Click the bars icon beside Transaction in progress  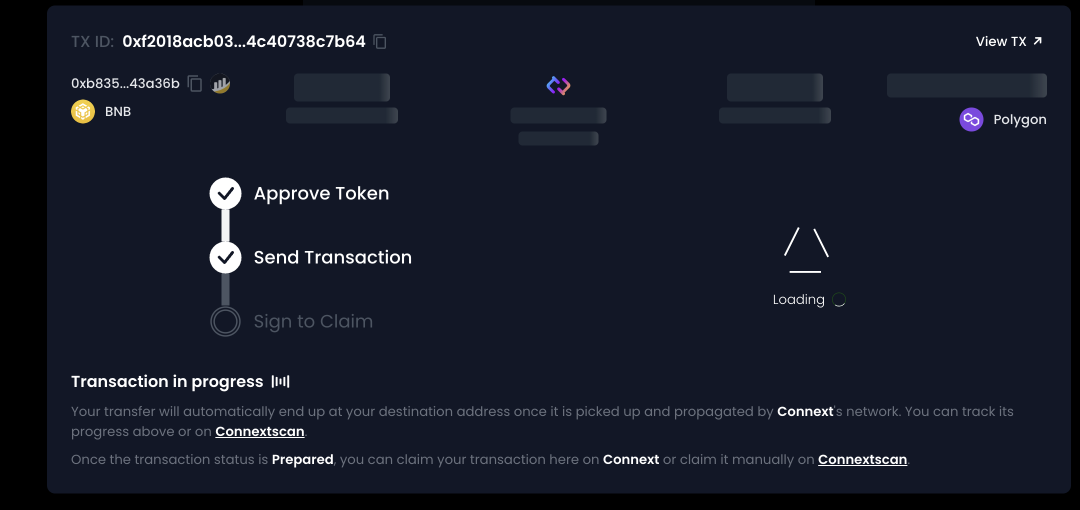(x=281, y=382)
